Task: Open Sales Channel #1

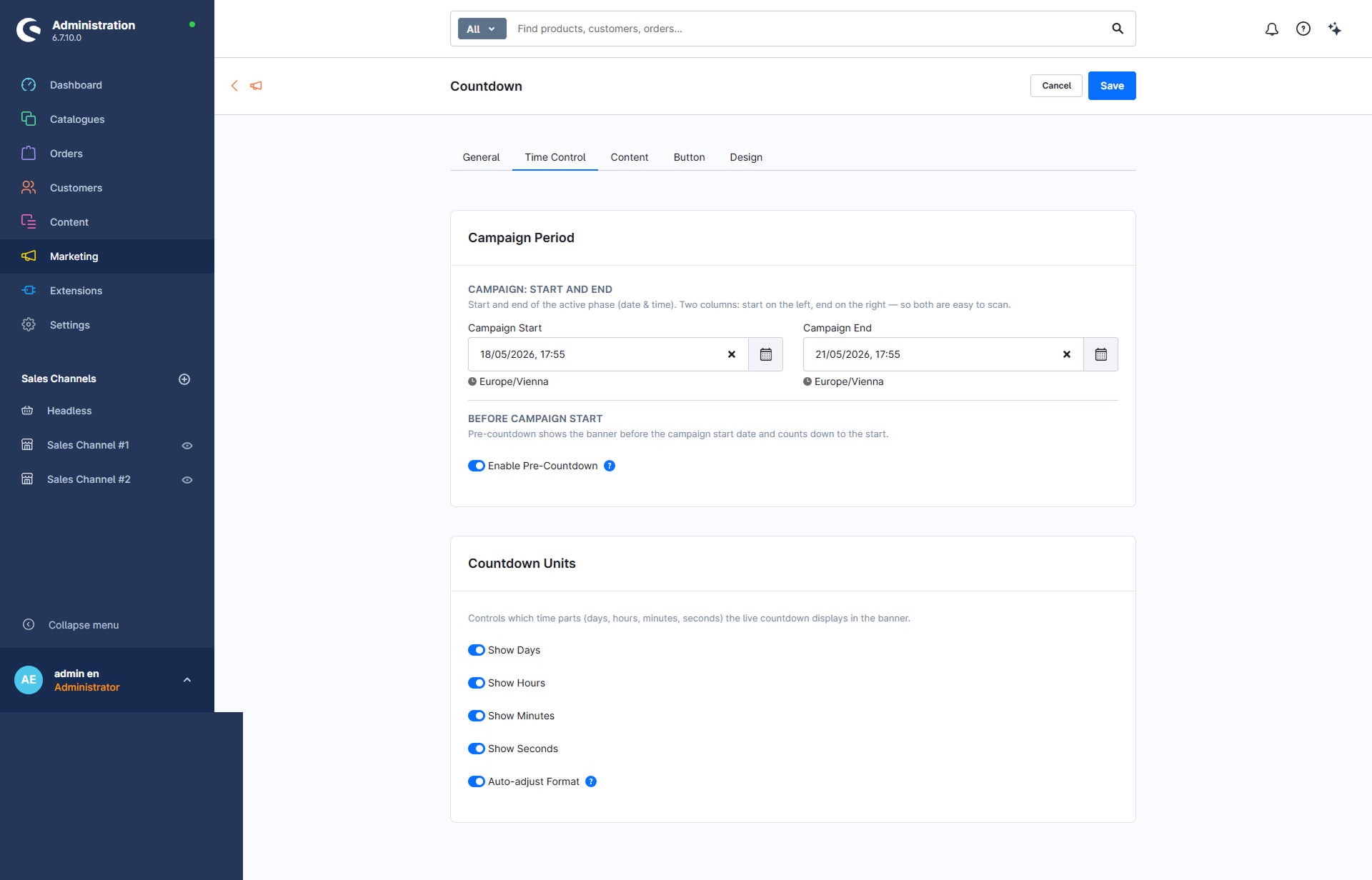Action: tap(88, 445)
